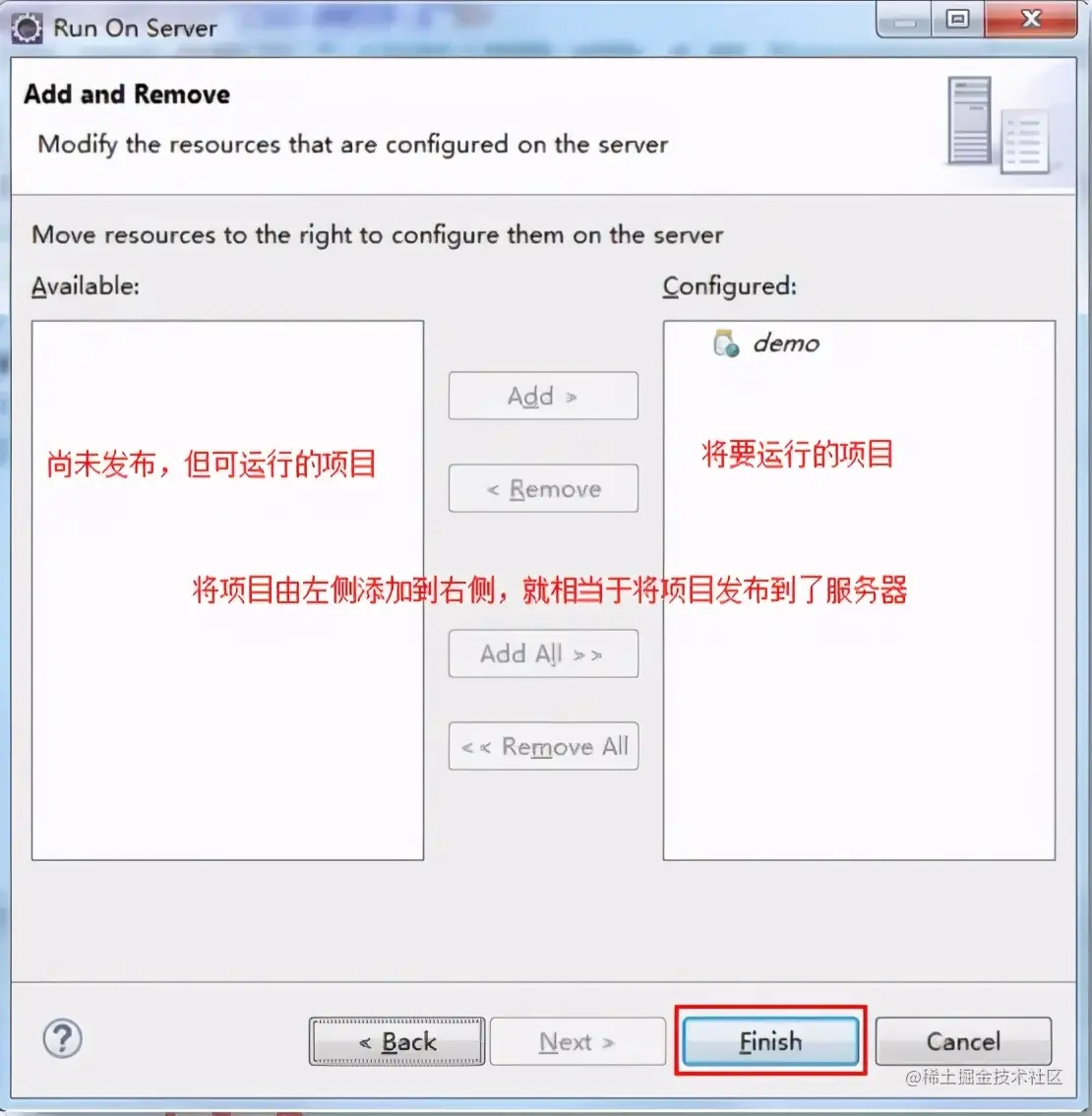
Task: Open help via the question mark icon
Action: point(63,1038)
